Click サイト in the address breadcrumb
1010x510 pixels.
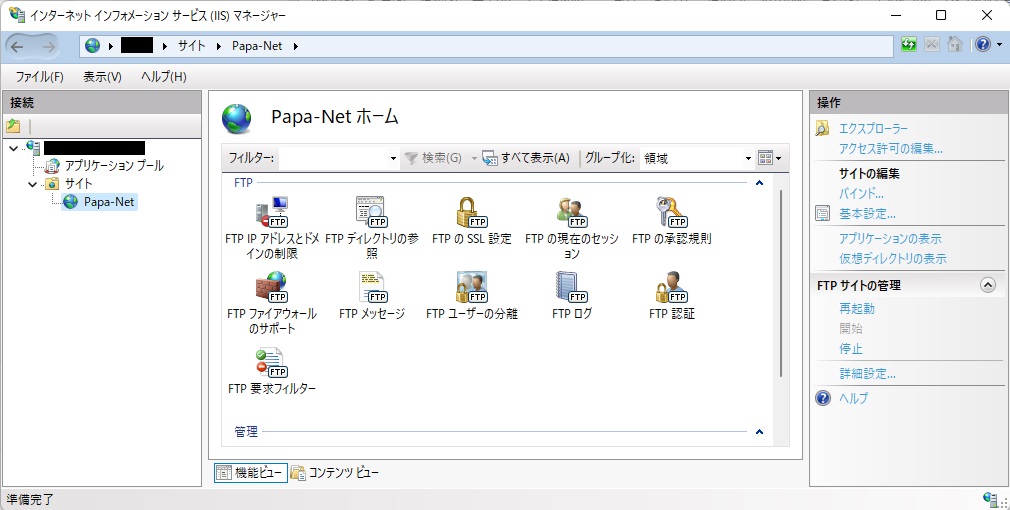[x=191, y=46]
